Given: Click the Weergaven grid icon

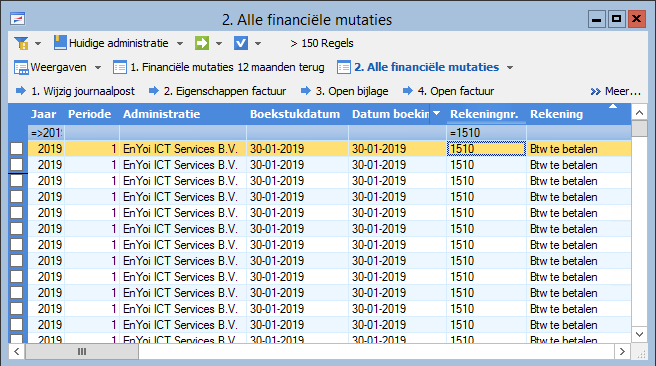Looking at the screenshot, I should 21,67.
